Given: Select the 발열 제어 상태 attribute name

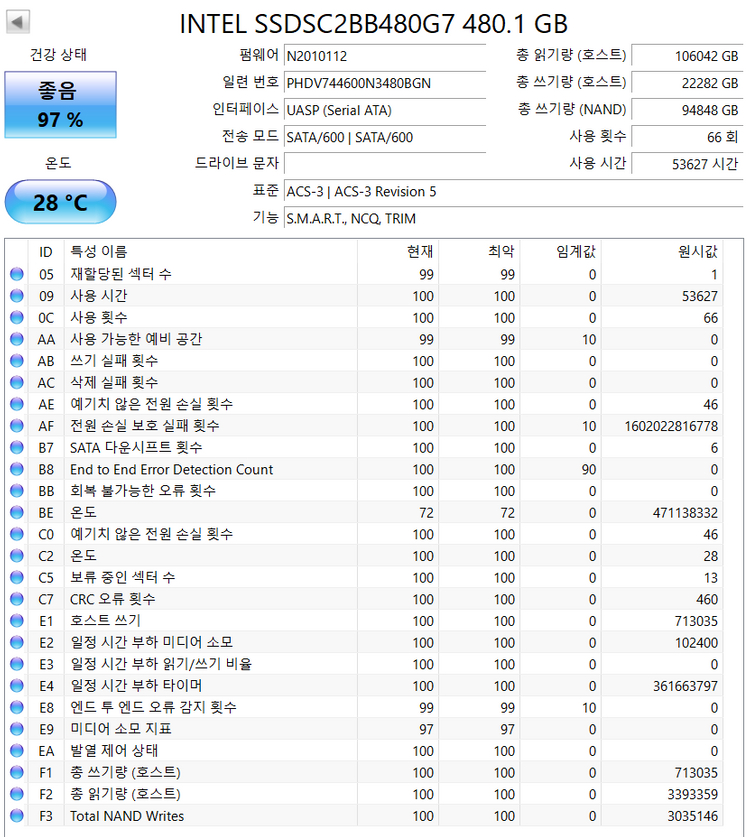Looking at the screenshot, I should click(x=114, y=751).
